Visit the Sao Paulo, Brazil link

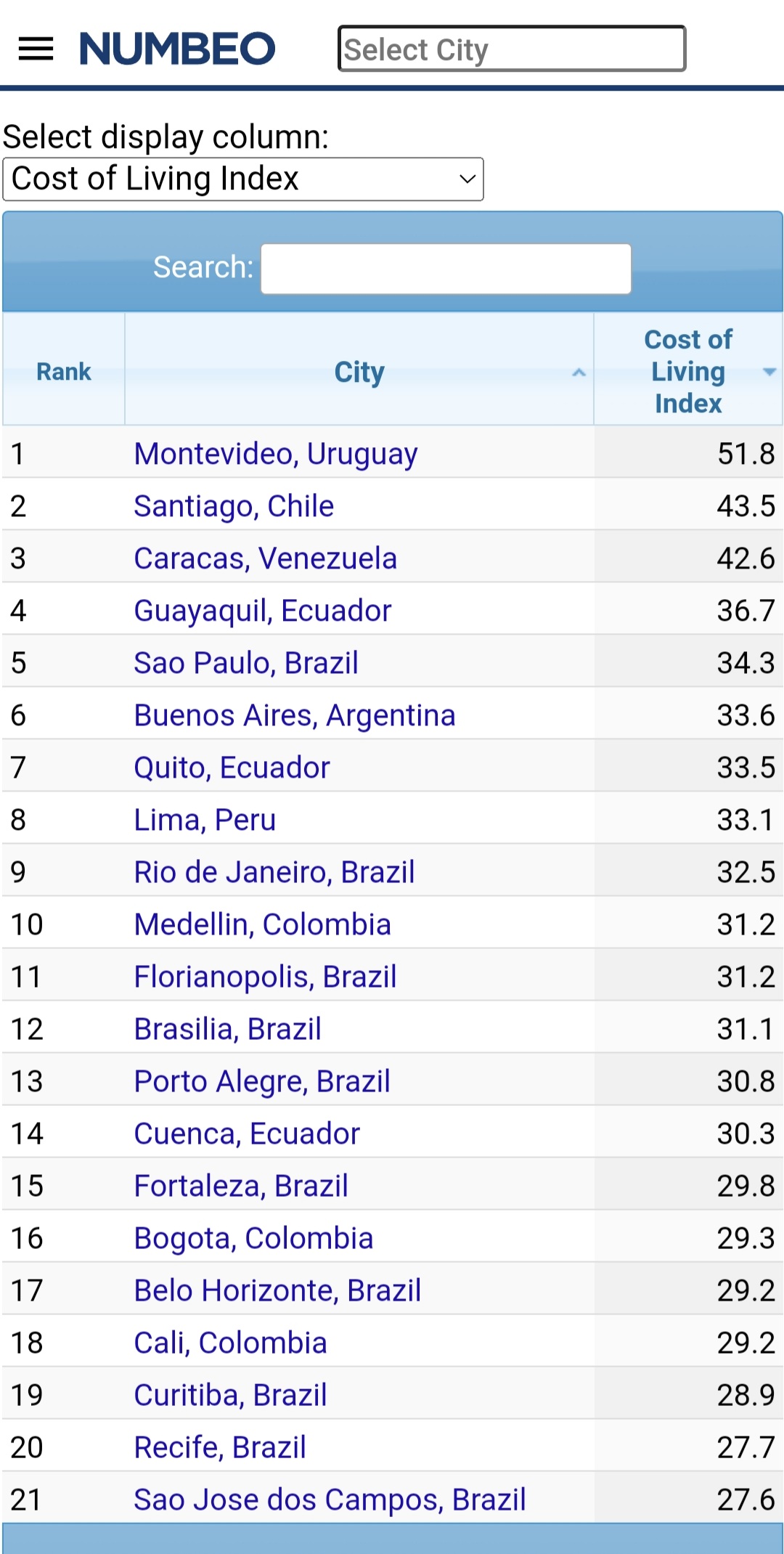246,663
